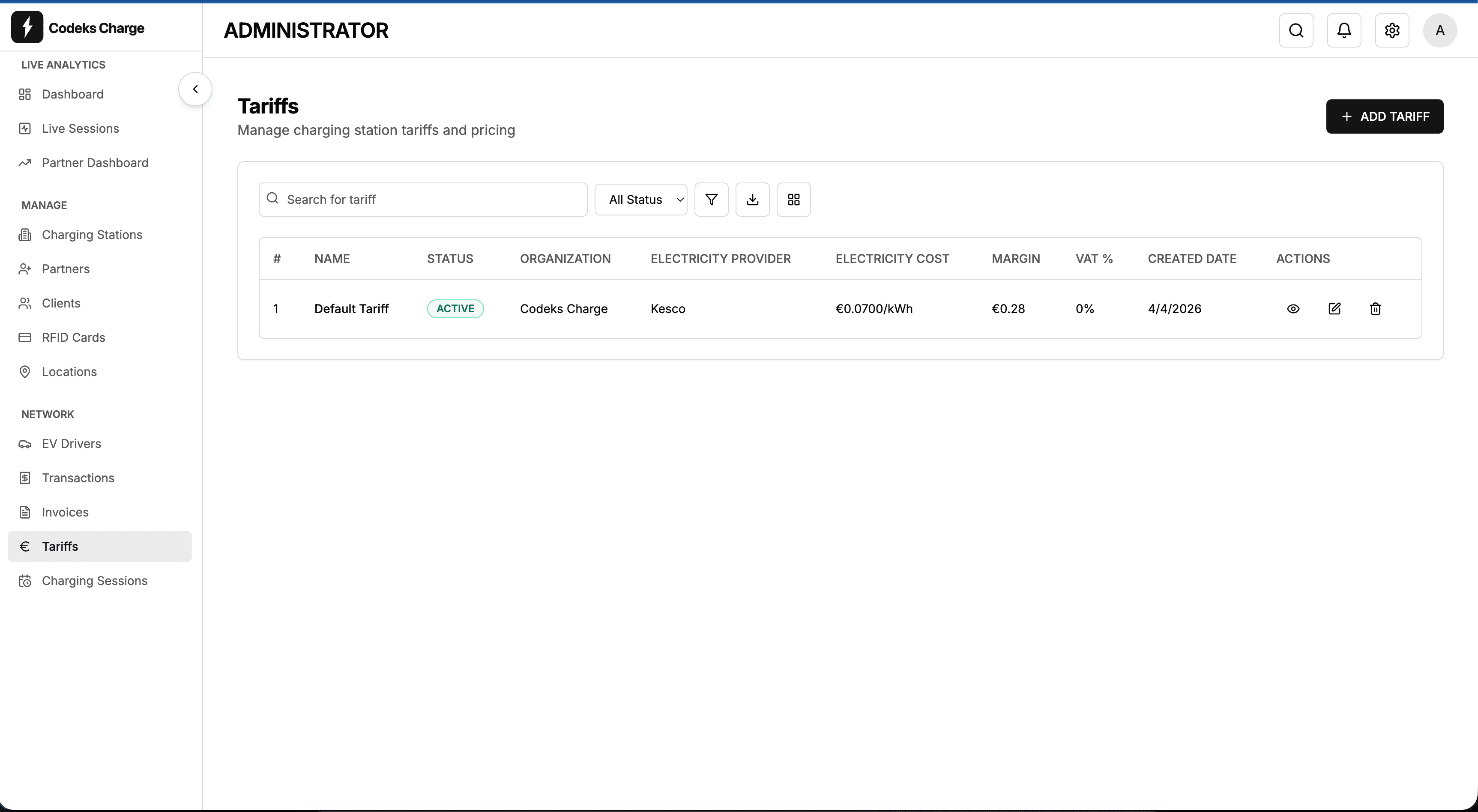
Task: View the Default Tariff details via eye icon
Action: (x=1293, y=308)
